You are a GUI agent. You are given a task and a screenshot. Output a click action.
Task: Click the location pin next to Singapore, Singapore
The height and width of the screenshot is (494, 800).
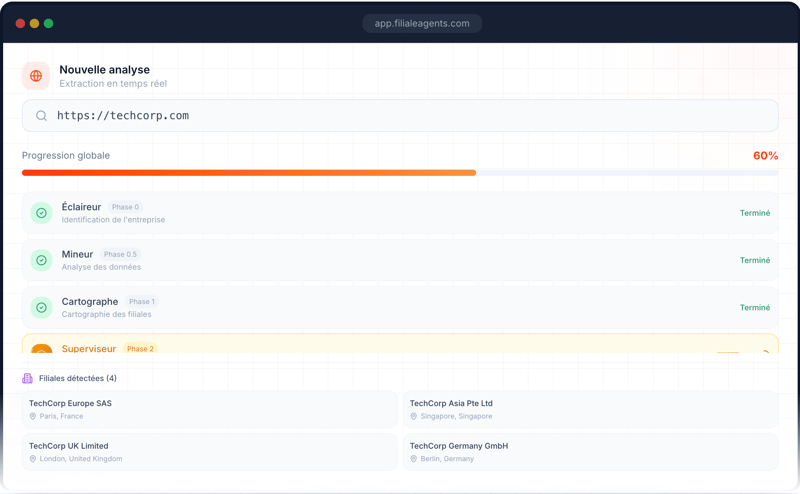414,416
